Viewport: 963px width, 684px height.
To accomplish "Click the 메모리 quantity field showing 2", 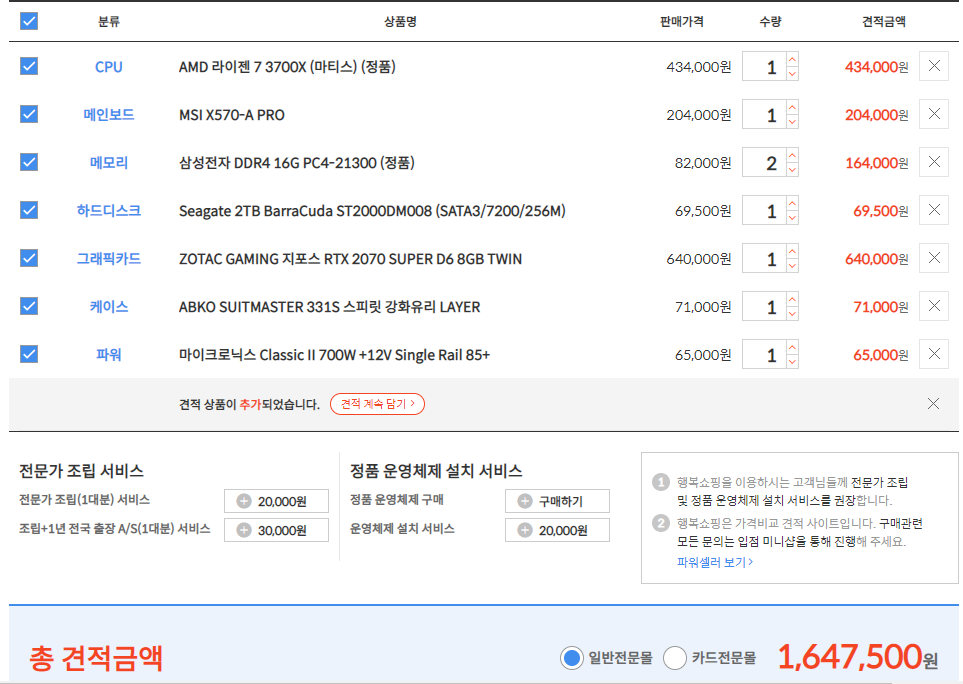I will point(764,163).
